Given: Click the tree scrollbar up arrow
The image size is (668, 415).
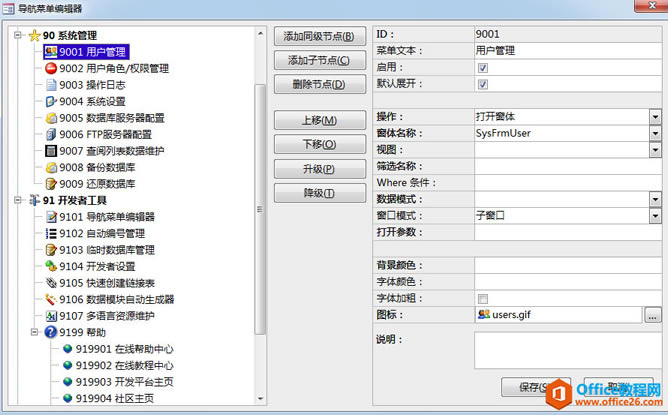Looking at the screenshot, I should [x=260, y=33].
